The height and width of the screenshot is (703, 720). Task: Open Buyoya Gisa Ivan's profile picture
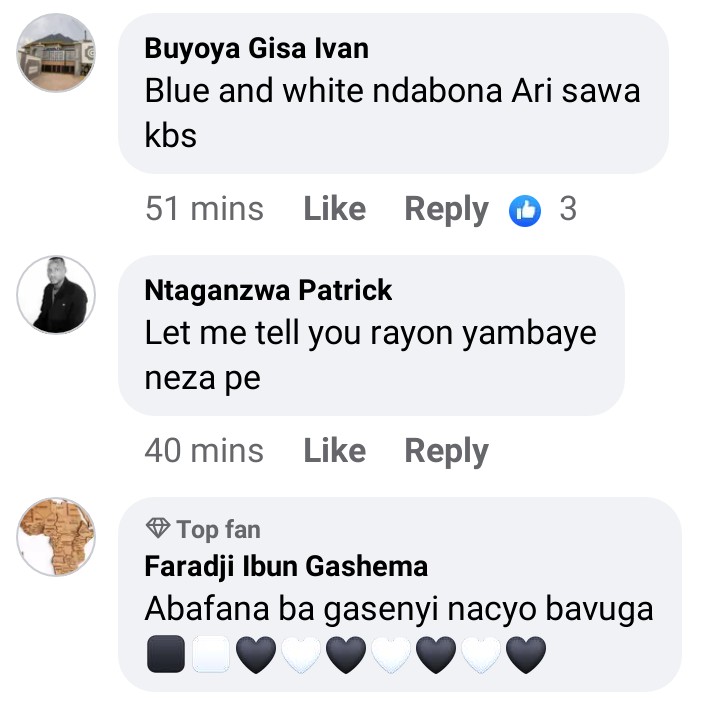click(56, 52)
